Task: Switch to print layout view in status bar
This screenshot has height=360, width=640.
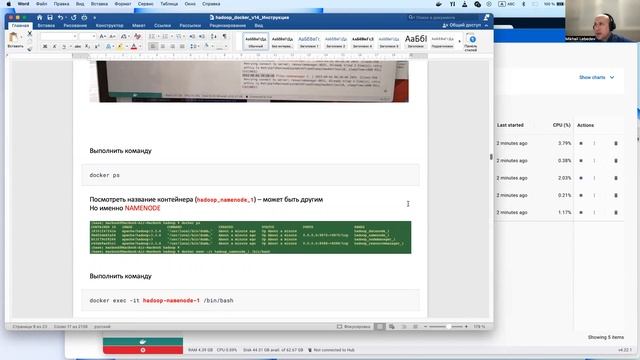Action: [x=380, y=327]
